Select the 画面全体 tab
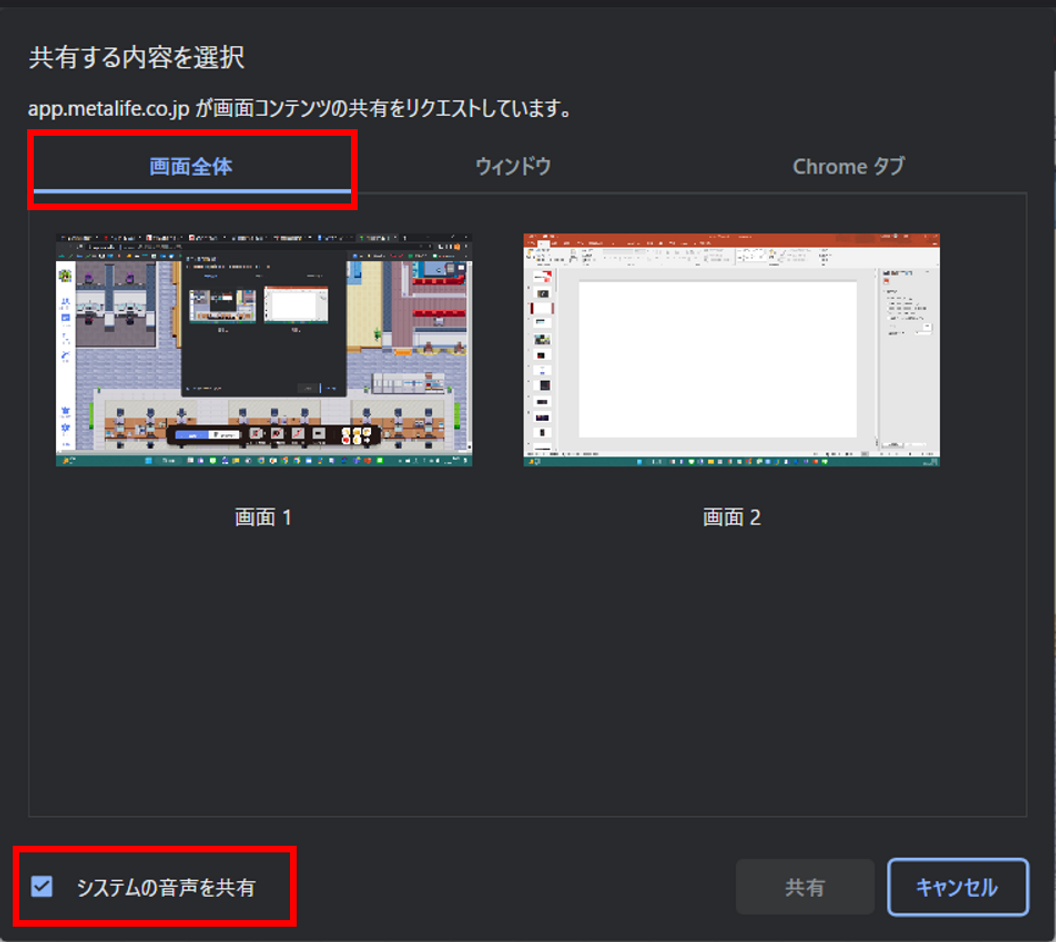1056x942 pixels. 191,166
